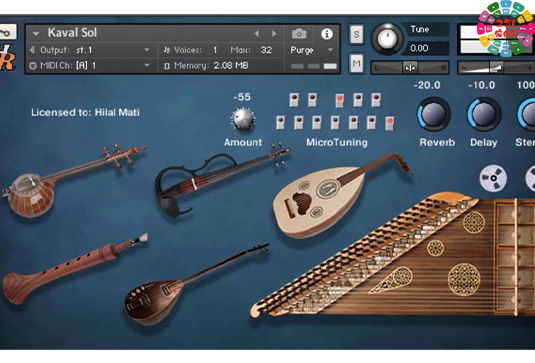Viewport: 535px width, 363px height.
Task: Toggle the fifth bottom-row MicroTuning switch
Action: click(353, 122)
